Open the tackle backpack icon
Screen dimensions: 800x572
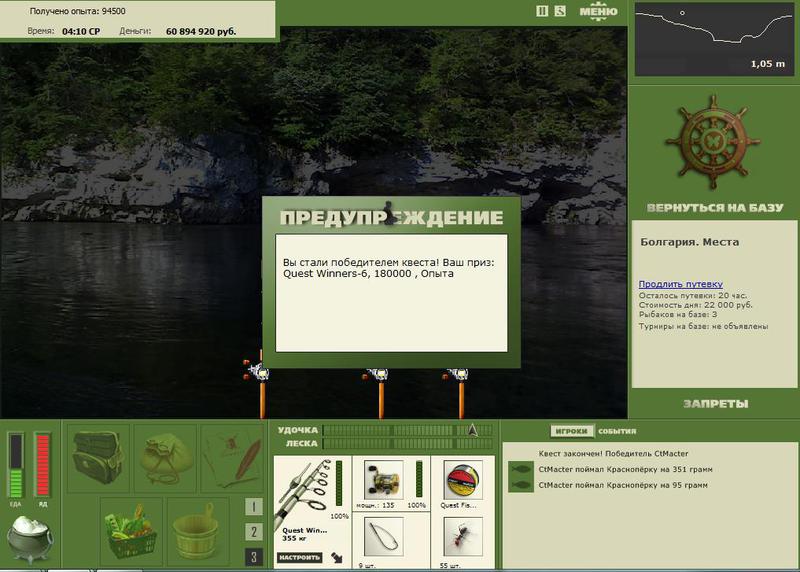98,458
